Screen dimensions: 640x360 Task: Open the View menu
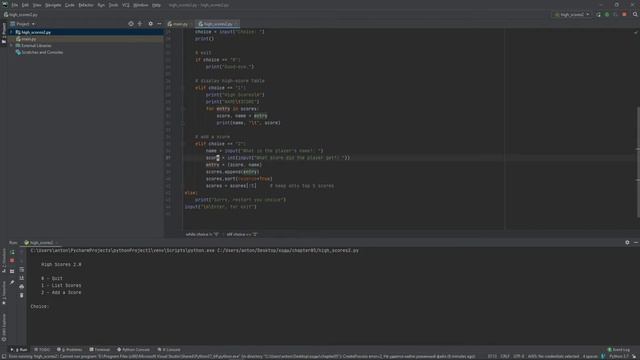click(37, 5)
